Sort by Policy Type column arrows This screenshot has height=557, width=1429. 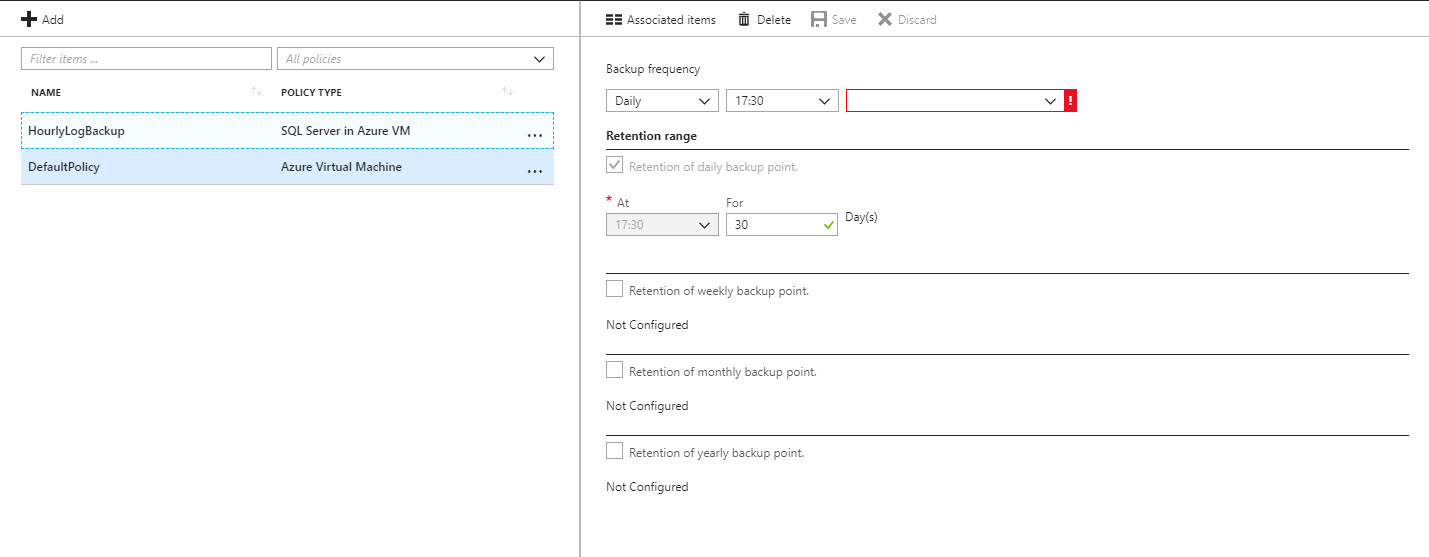(x=508, y=92)
